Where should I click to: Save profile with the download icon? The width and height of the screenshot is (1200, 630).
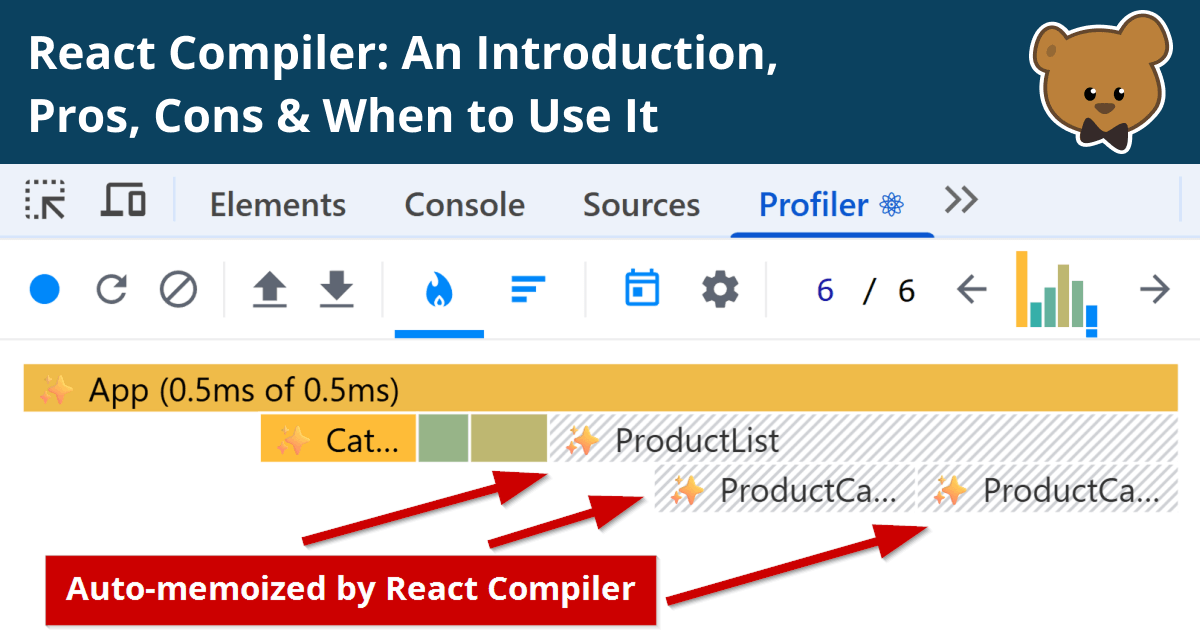coord(337,290)
